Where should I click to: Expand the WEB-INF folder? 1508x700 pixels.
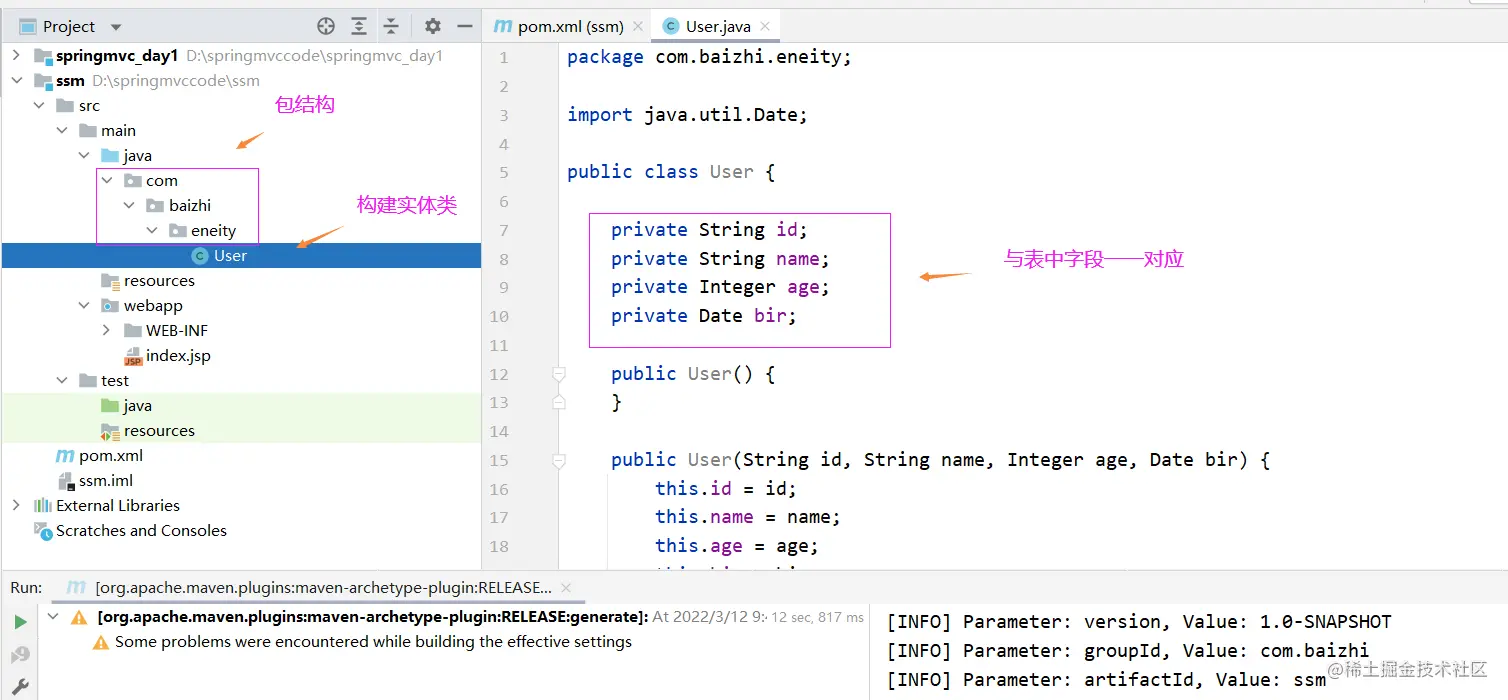click(x=106, y=331)
